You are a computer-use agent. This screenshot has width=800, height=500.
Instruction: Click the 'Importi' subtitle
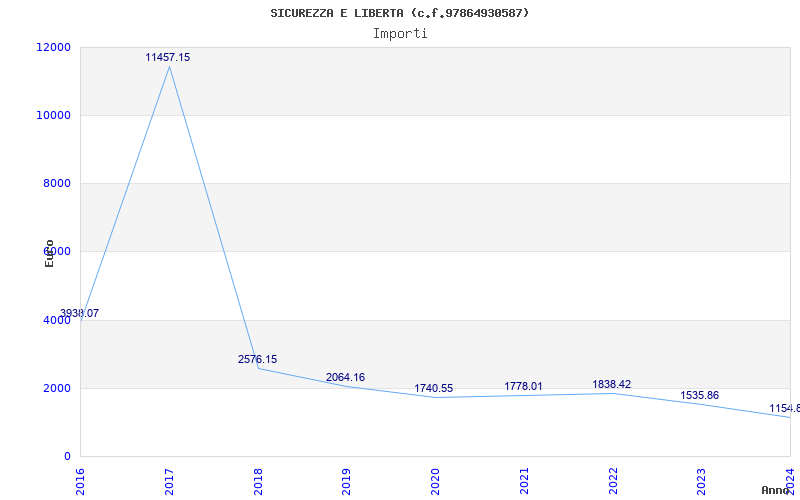[x=400, y=34]
